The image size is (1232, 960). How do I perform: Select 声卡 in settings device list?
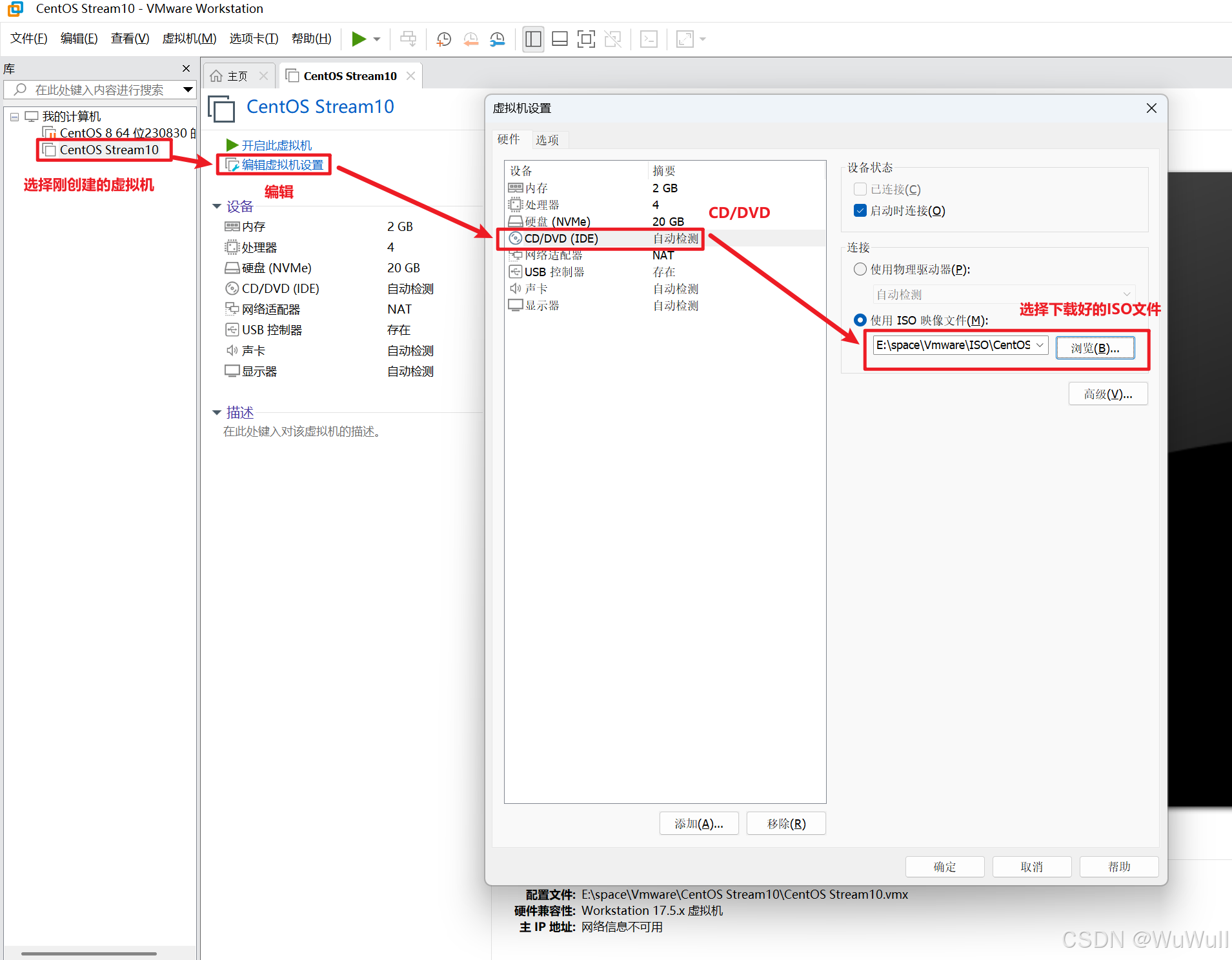[x=665, y=288]
